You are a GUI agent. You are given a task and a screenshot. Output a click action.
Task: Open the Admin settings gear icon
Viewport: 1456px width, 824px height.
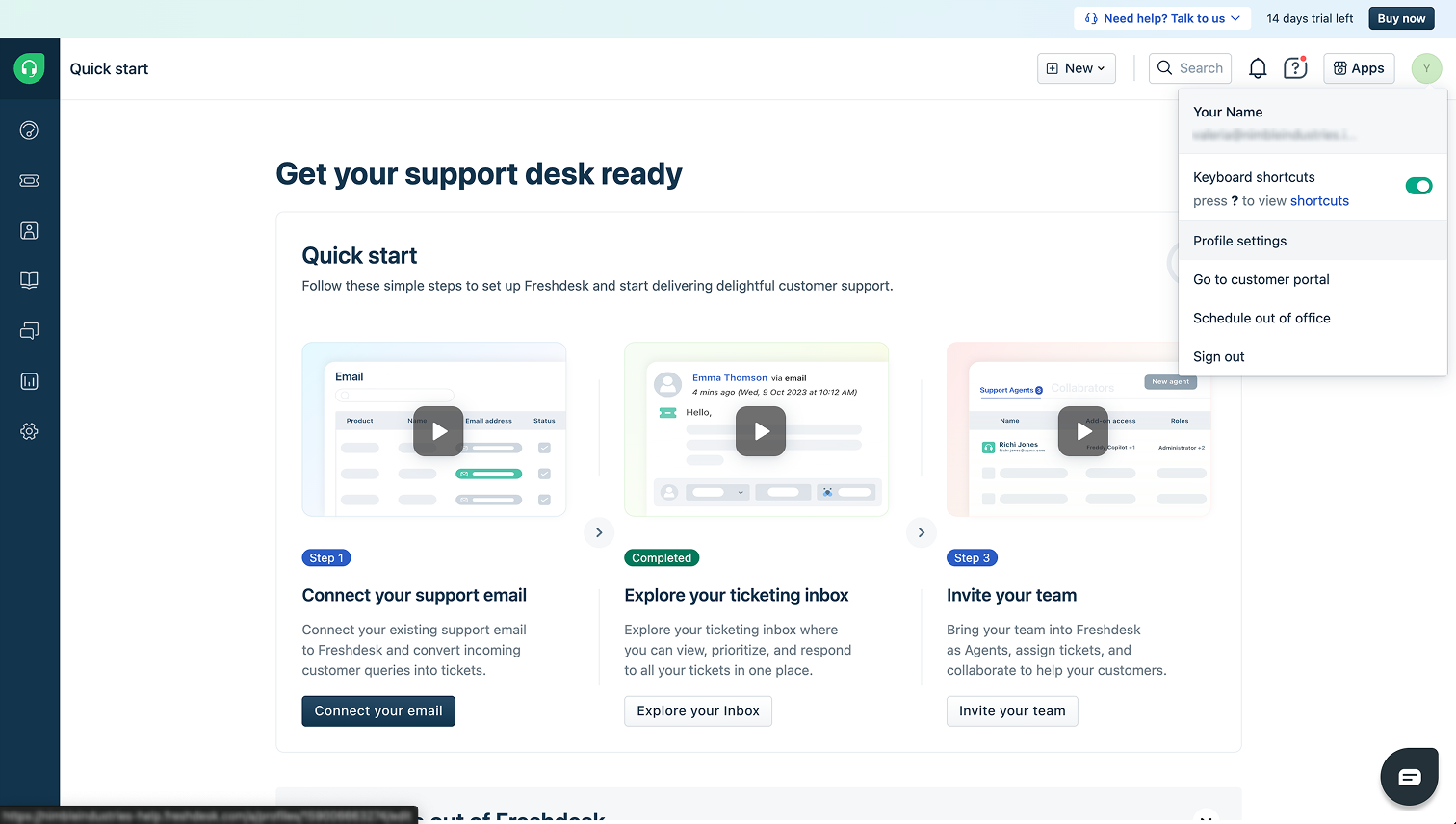coord(29,431)
